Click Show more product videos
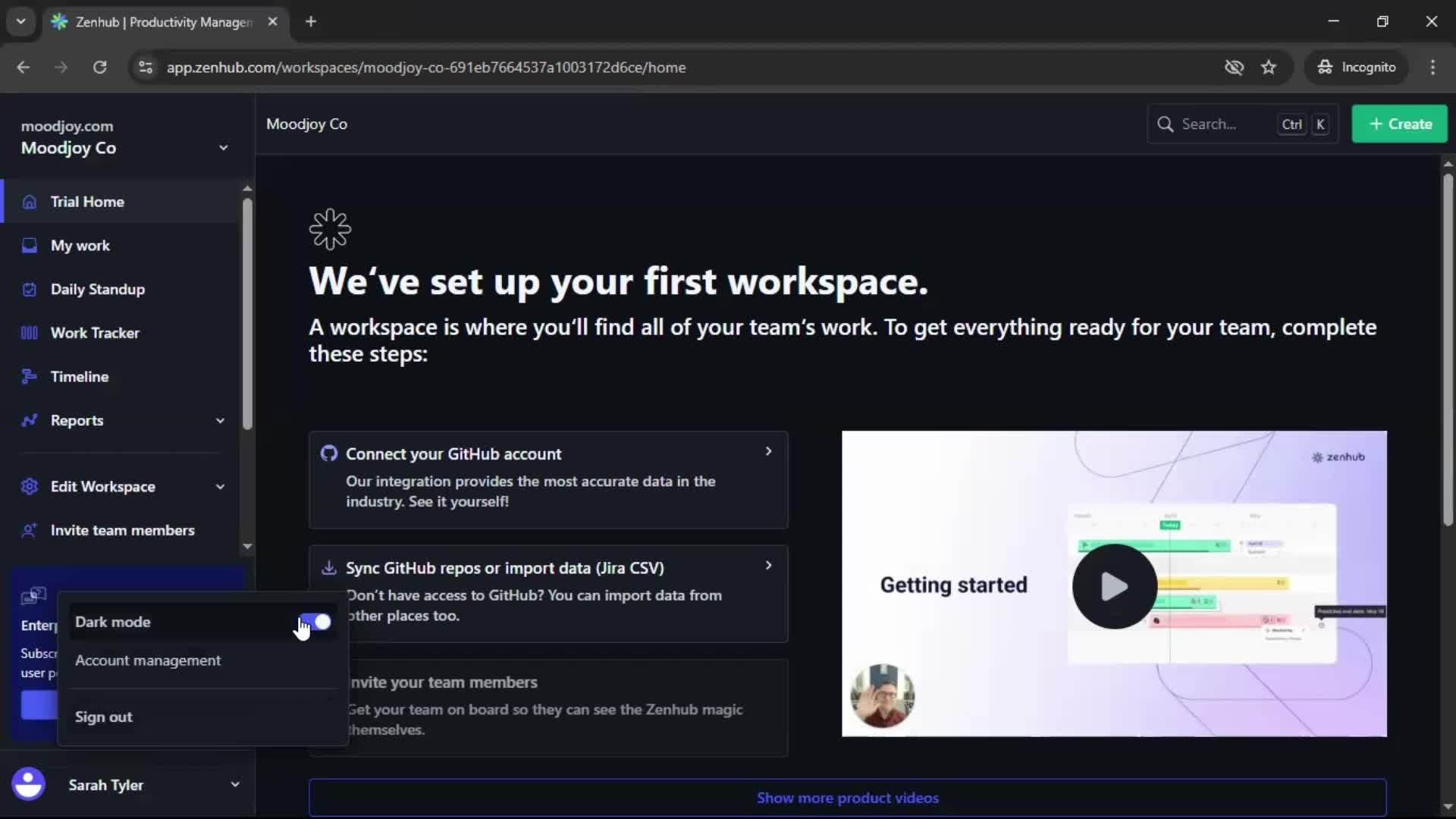 pyautogui.click(x=848, y=797)
